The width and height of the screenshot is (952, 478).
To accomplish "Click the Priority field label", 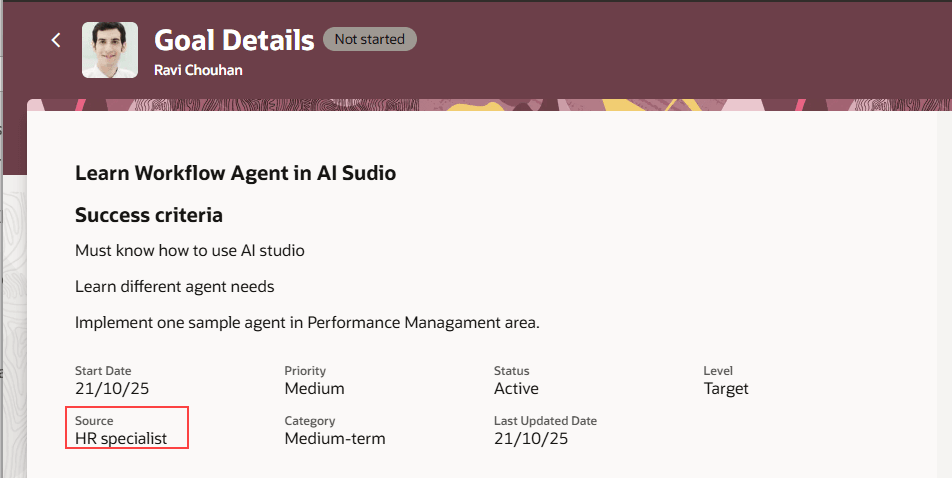I will [305, 371].
